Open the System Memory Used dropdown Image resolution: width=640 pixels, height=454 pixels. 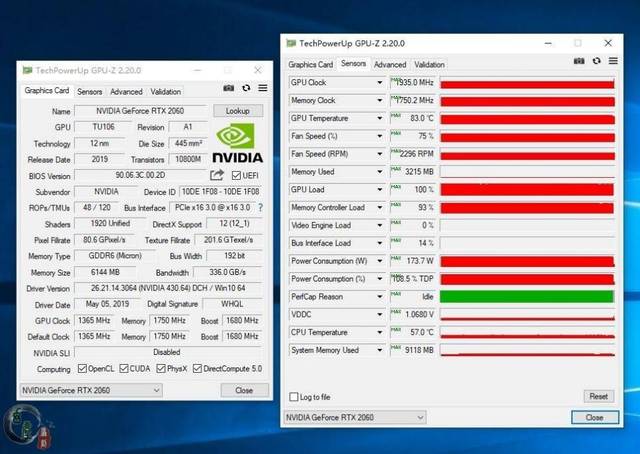pos(380,350)
